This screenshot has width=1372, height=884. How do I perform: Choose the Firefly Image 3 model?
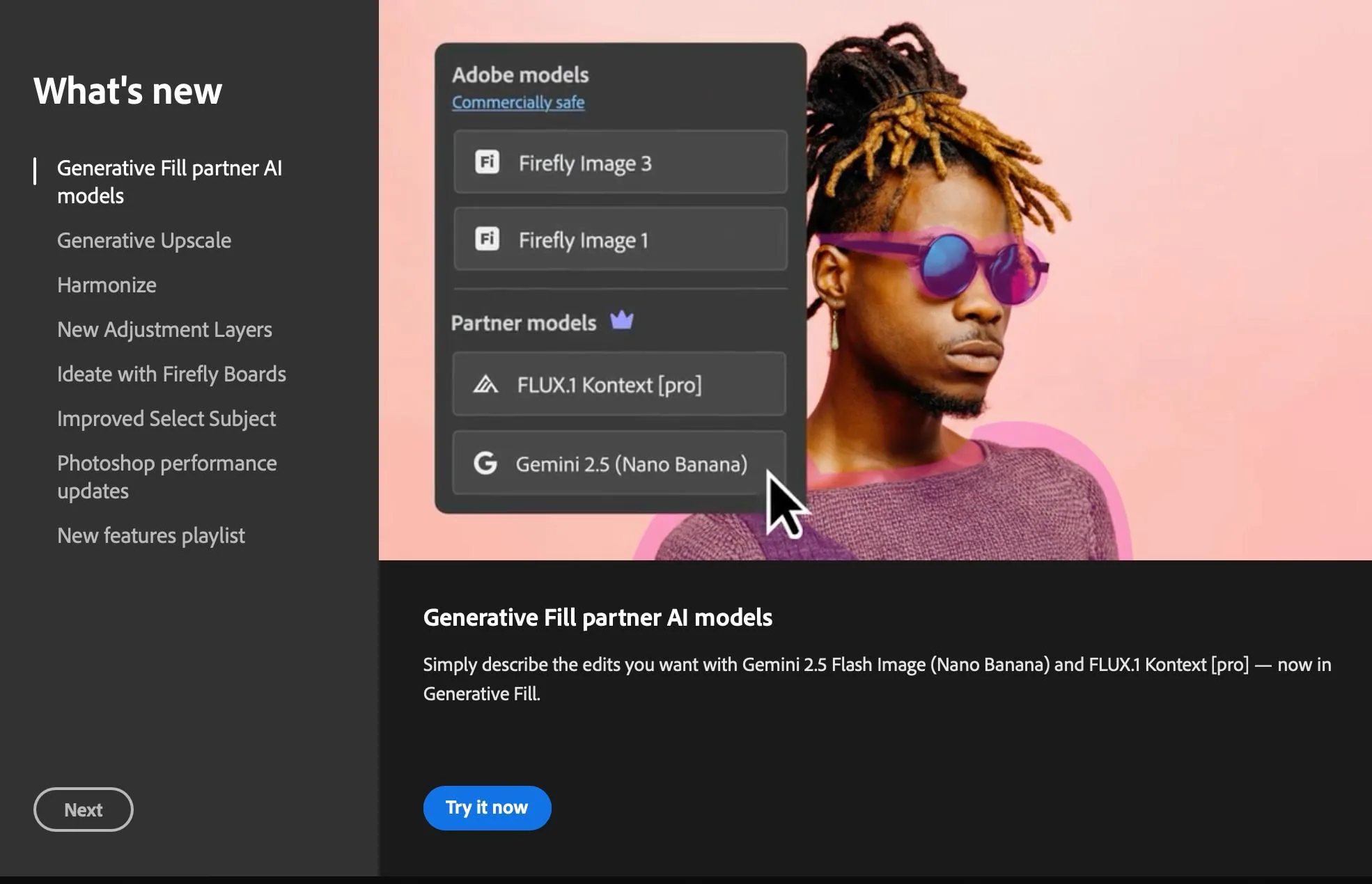(x=621, y=162)
